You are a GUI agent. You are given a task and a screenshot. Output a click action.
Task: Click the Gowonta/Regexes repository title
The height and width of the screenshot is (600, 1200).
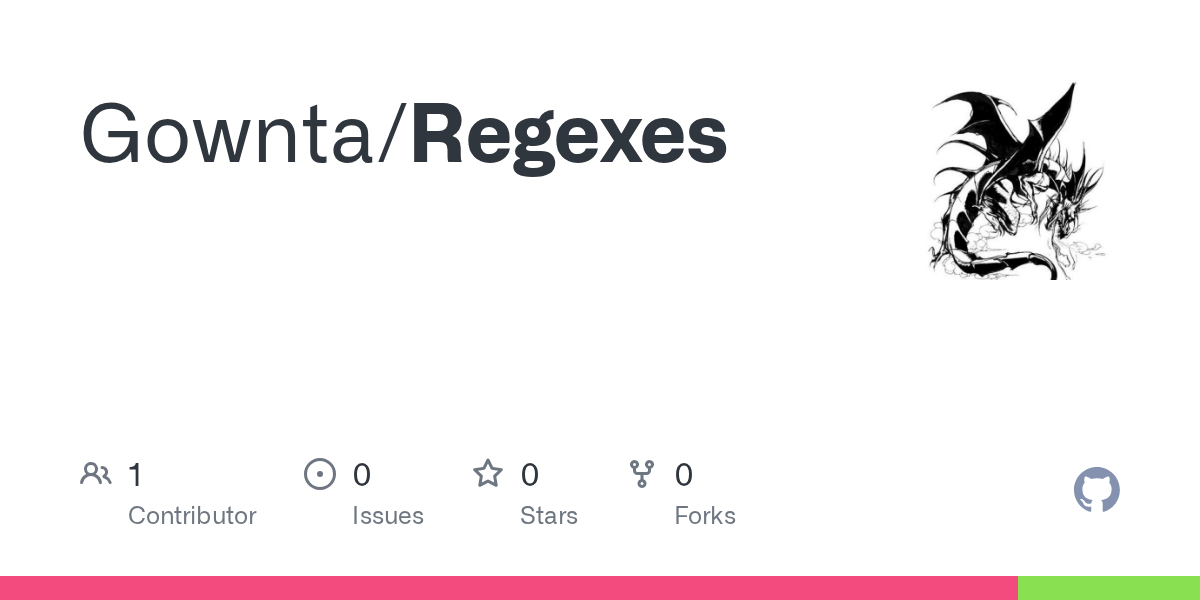click(x=404, y=136)
